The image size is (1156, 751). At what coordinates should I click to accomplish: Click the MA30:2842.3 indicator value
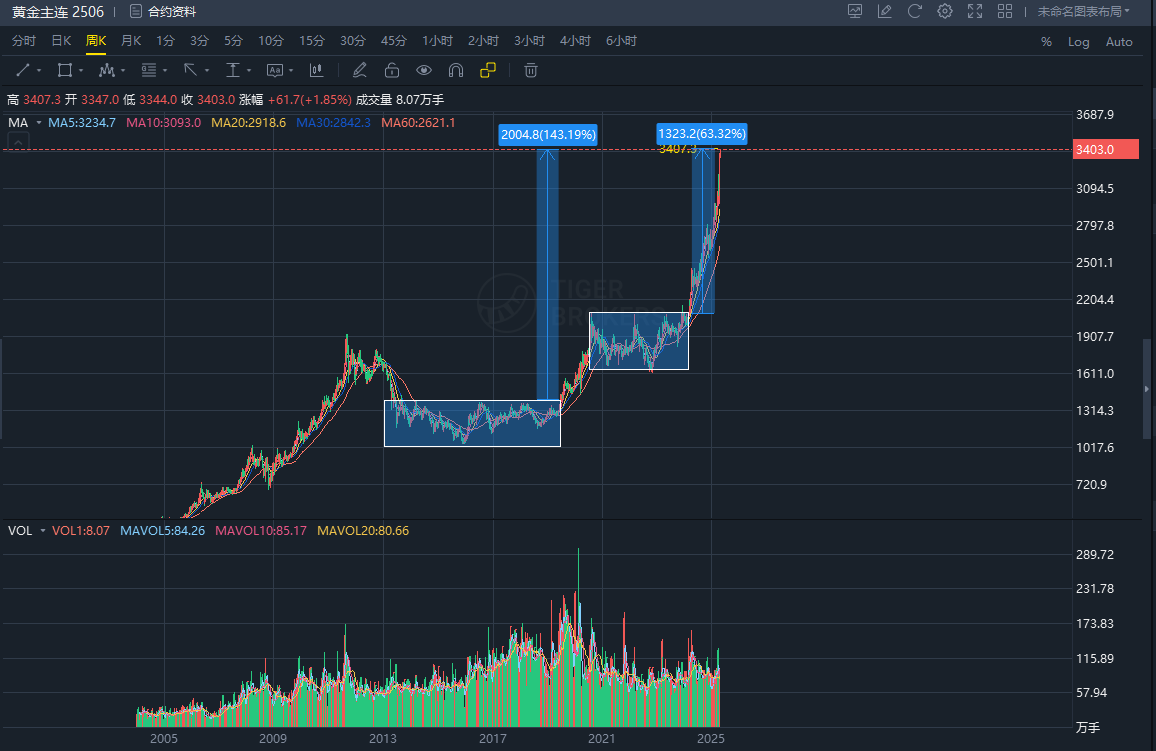[333, 123]
